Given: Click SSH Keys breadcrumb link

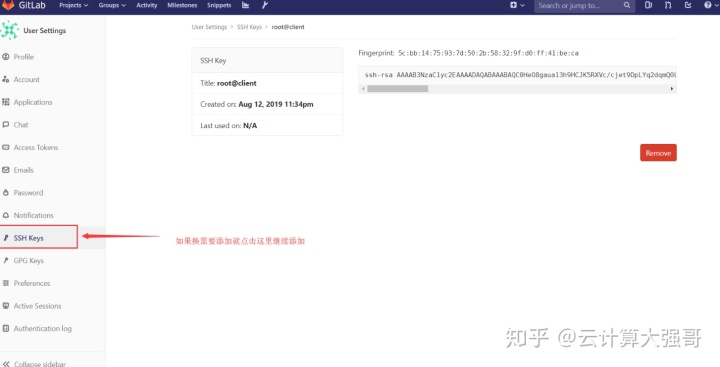Looking at the screenshot, I should click(249, 27).
